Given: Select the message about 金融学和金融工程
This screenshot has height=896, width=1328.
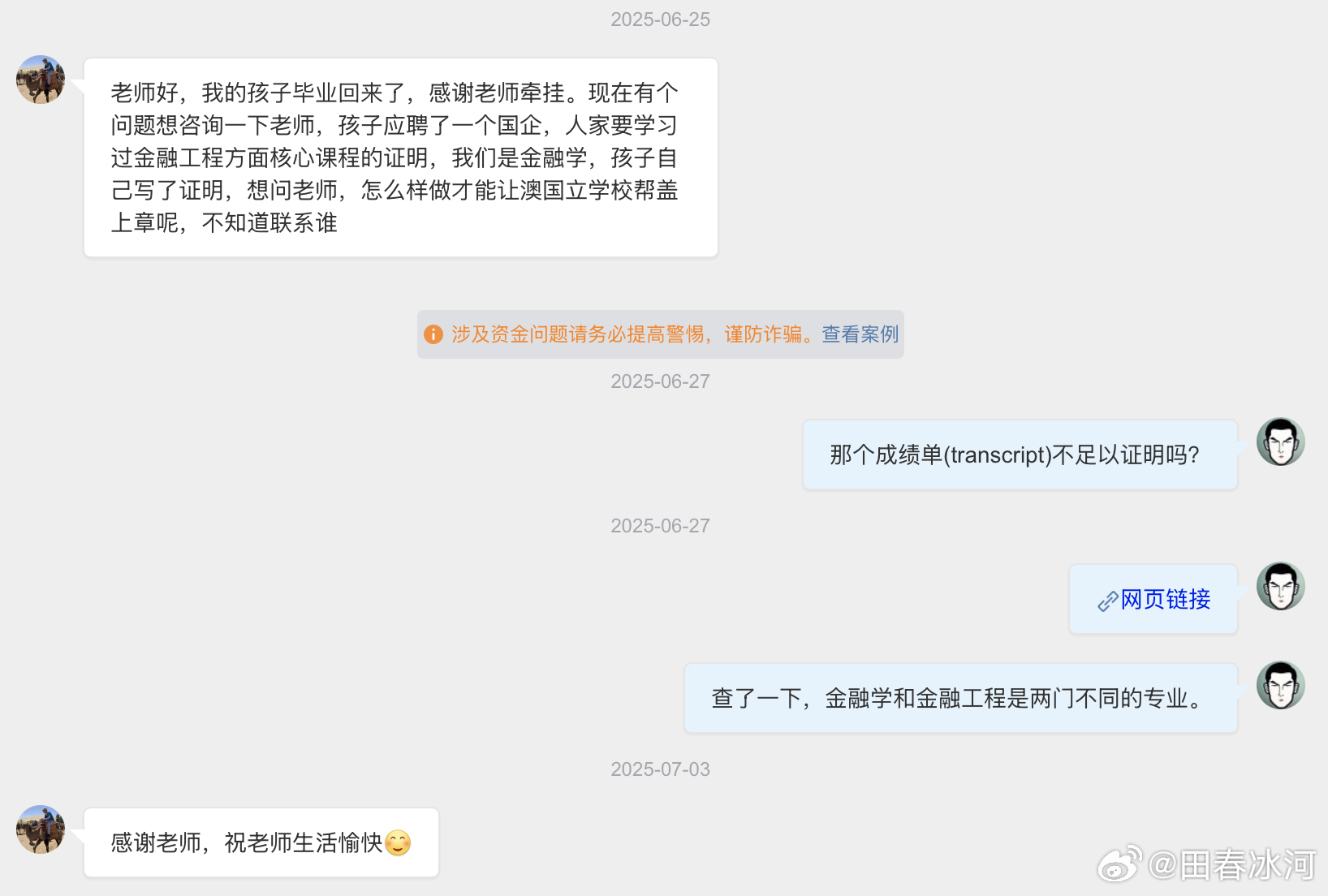Looking at the screenshot, I should (961, 698).
